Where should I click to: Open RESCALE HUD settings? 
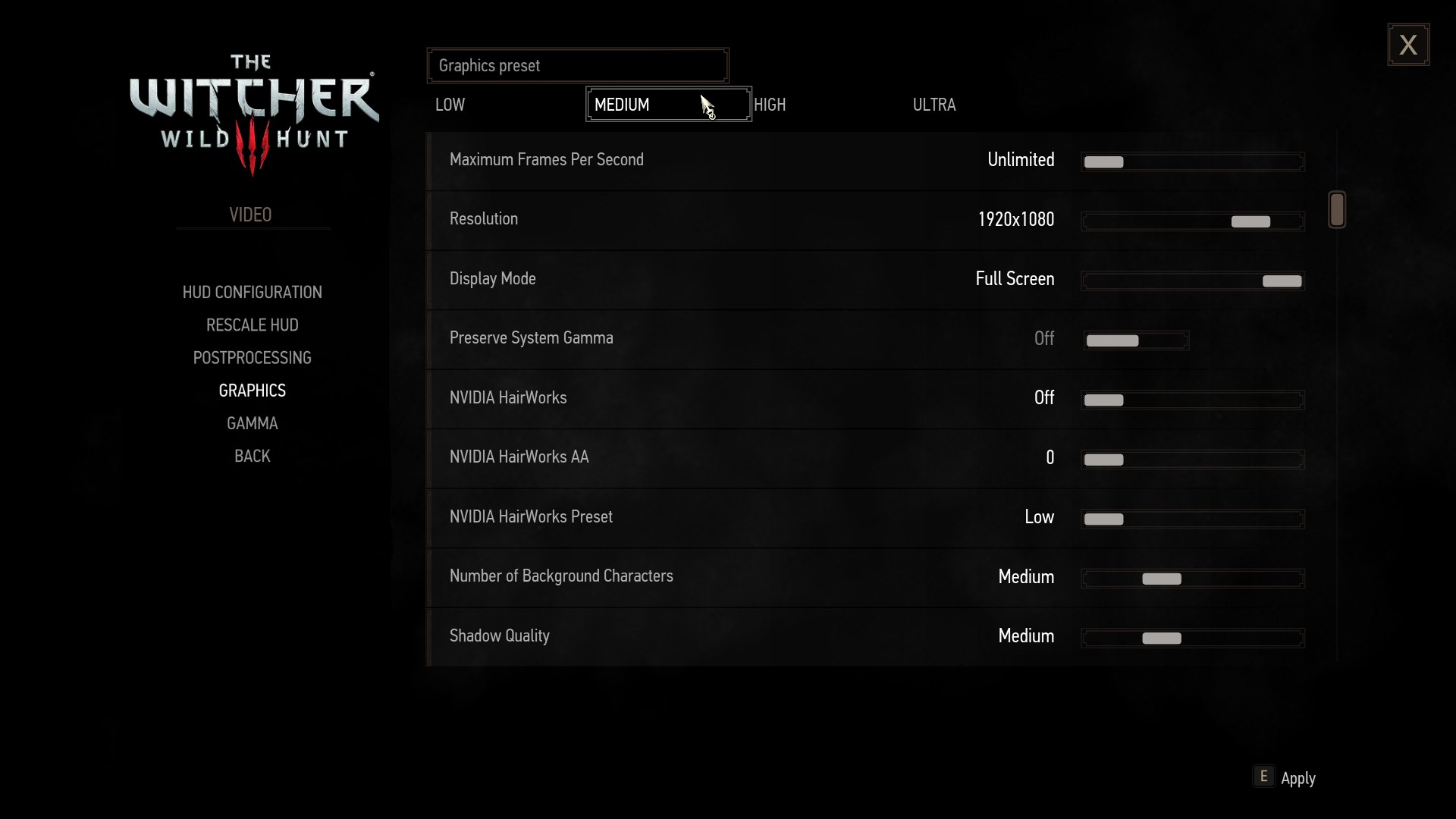coord(252,324)
